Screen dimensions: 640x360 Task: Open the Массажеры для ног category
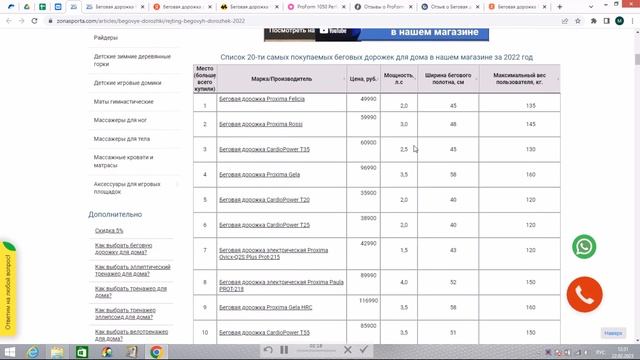pos(120,120)
